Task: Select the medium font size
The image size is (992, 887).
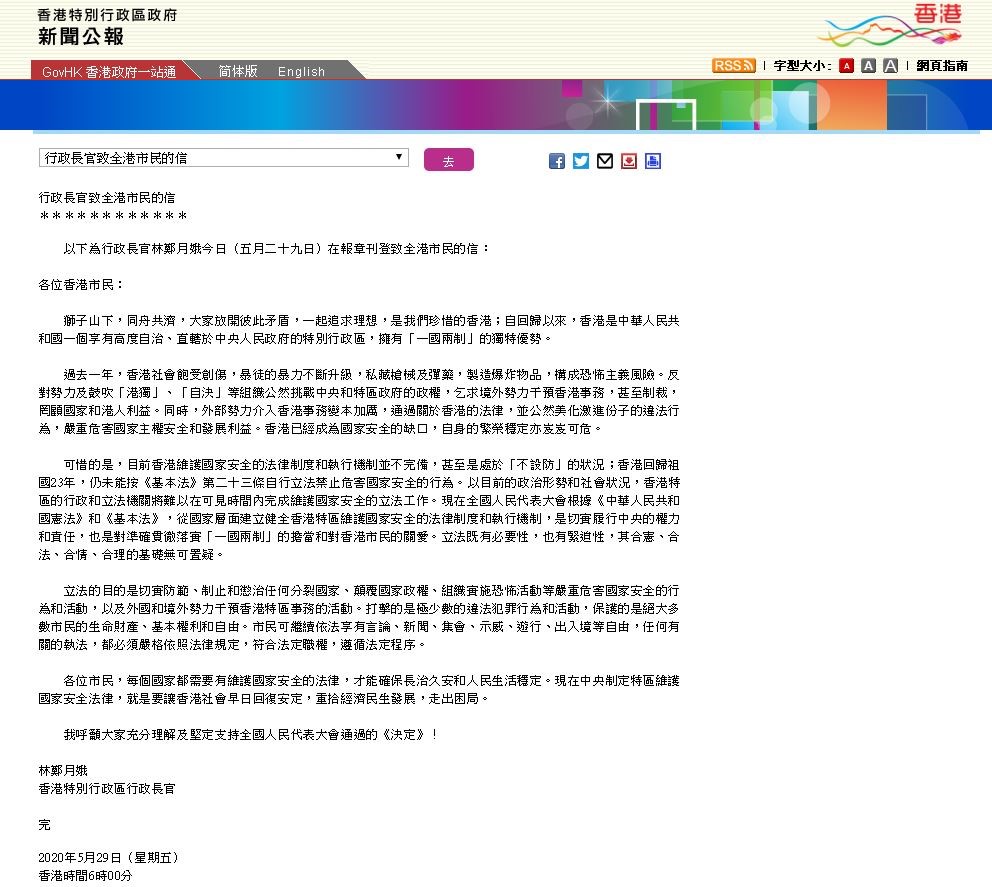Action: pyautogui.click(x=868, y=66)
